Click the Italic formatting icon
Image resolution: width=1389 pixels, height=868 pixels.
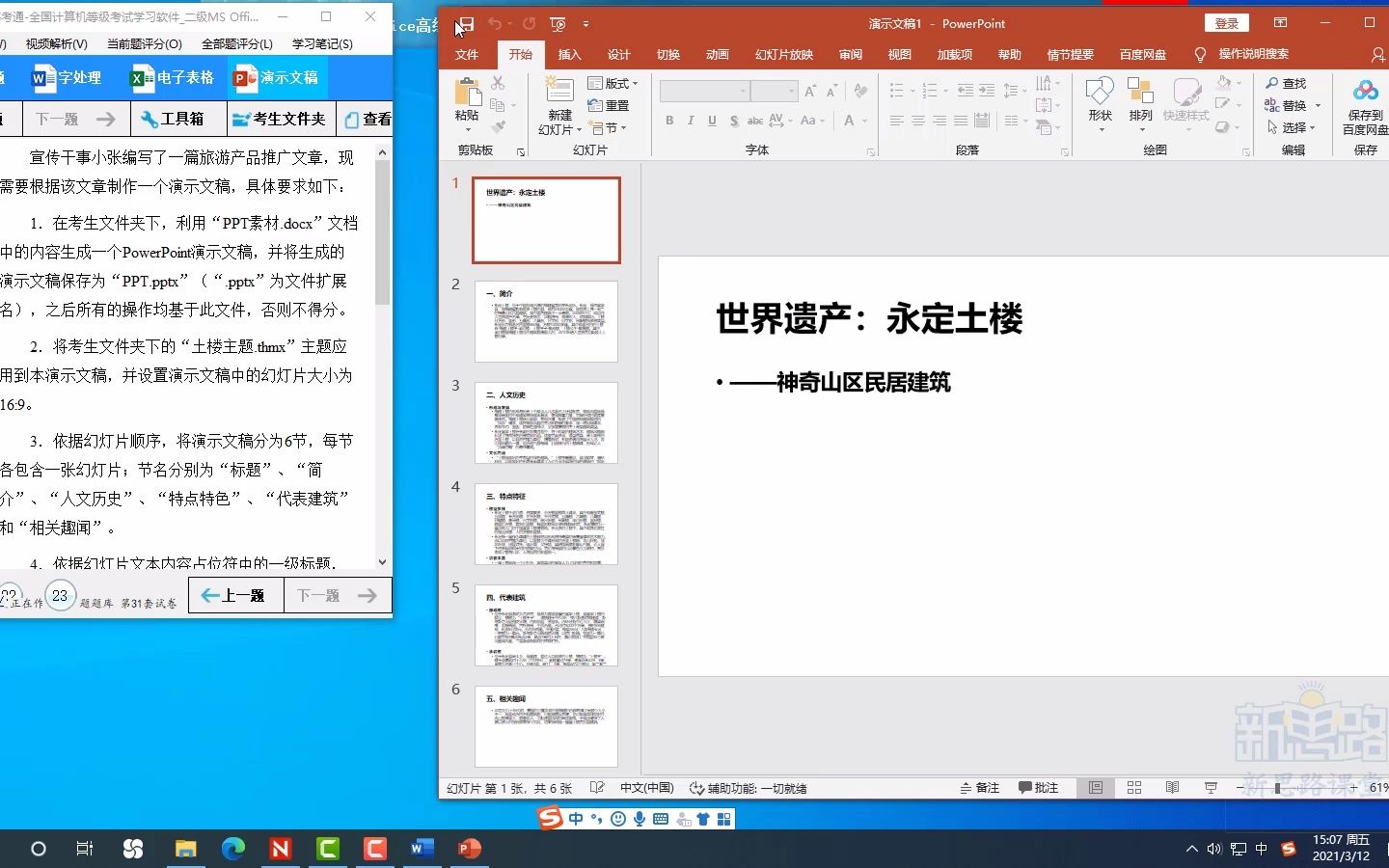click(x=691, y=121)
